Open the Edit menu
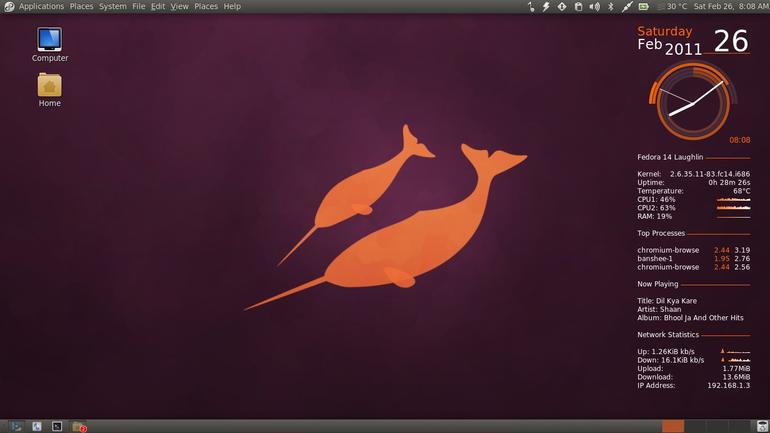The height and width of the screenshot is (433, 770). [x=158, y=6]
